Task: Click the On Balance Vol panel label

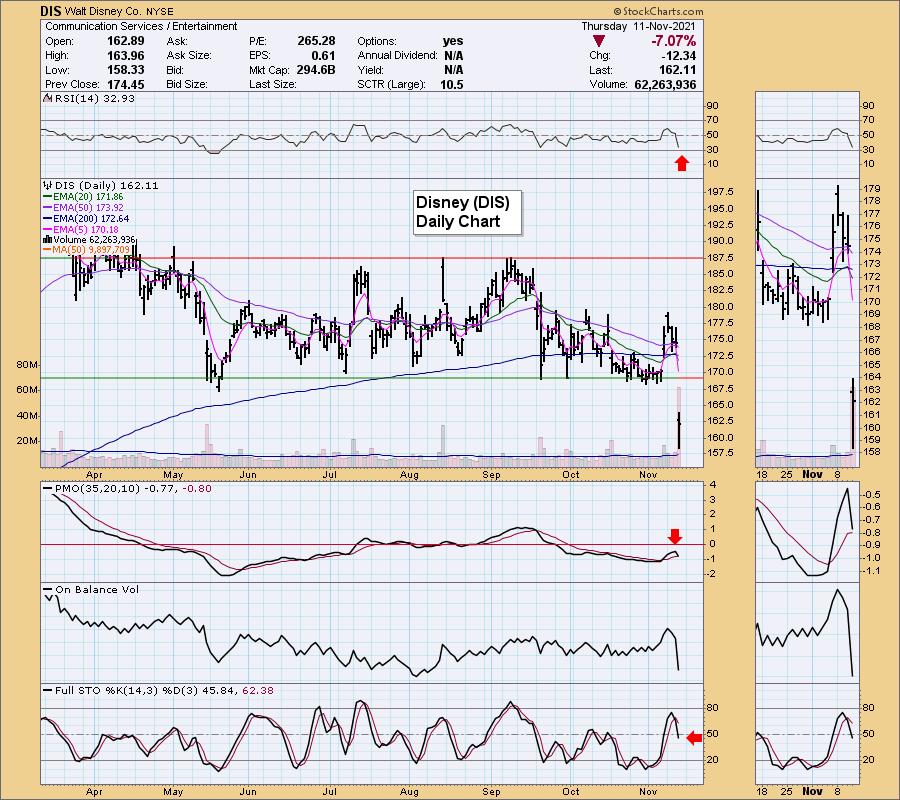Action: (x=96, y=589)
